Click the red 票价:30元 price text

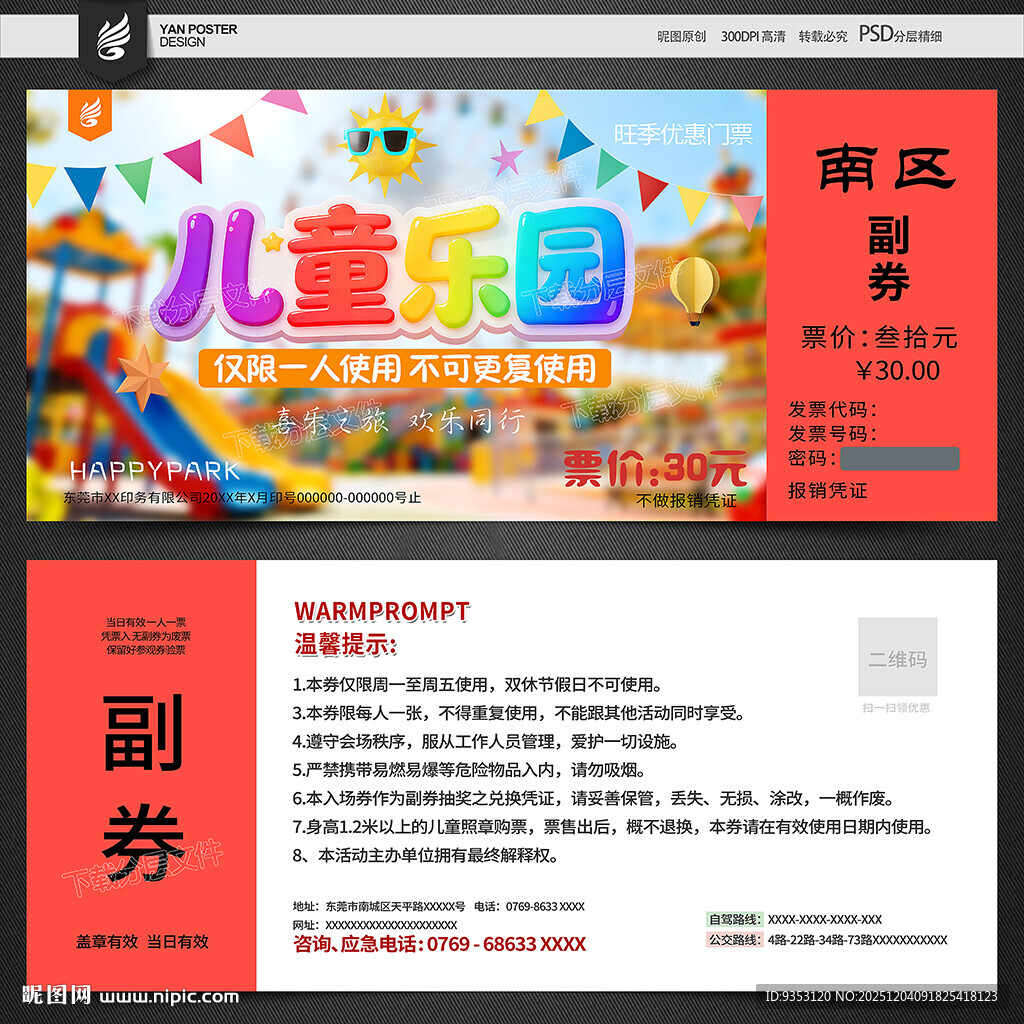[655, 463]
